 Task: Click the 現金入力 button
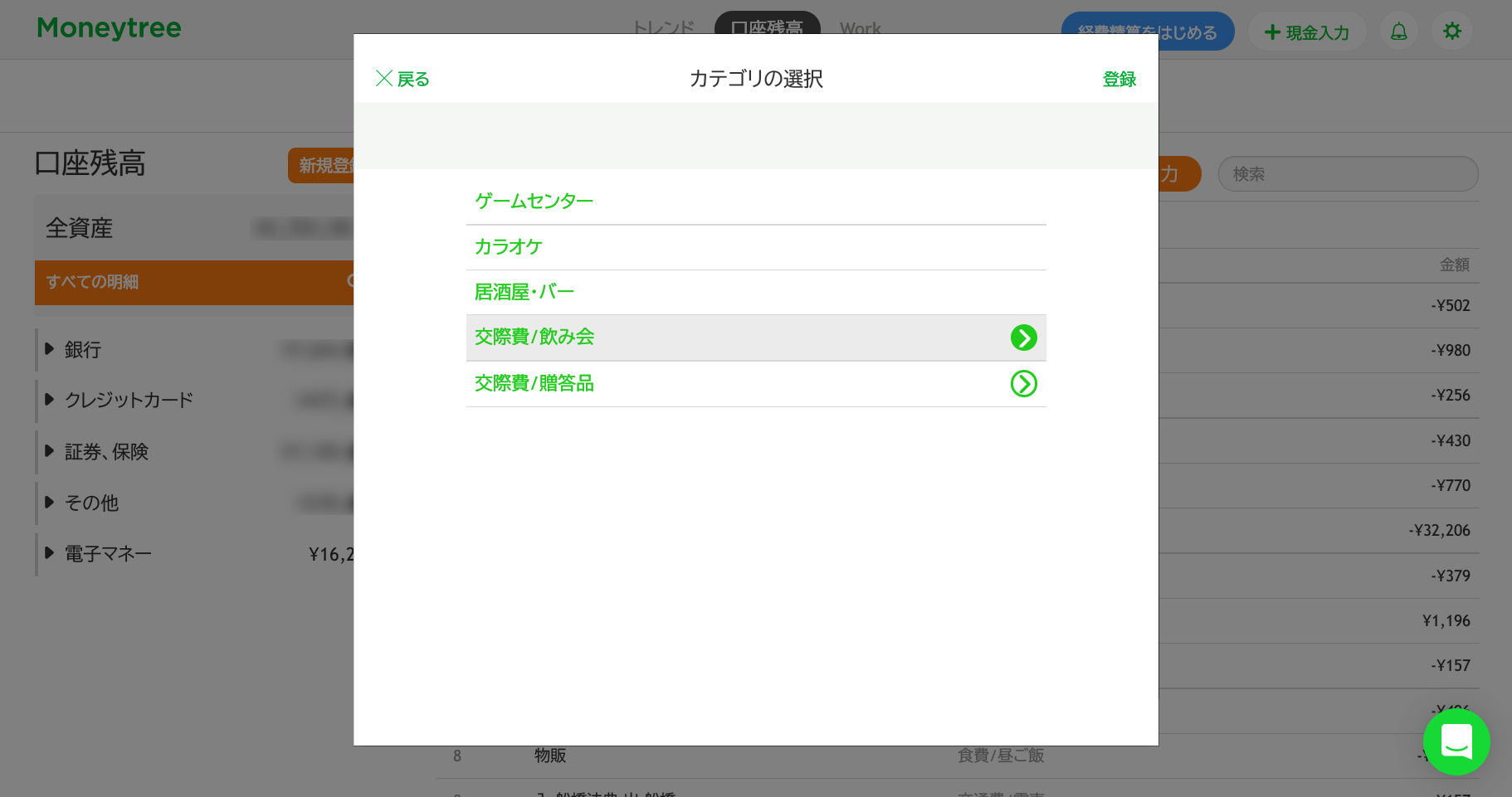tap(1306, 32)
